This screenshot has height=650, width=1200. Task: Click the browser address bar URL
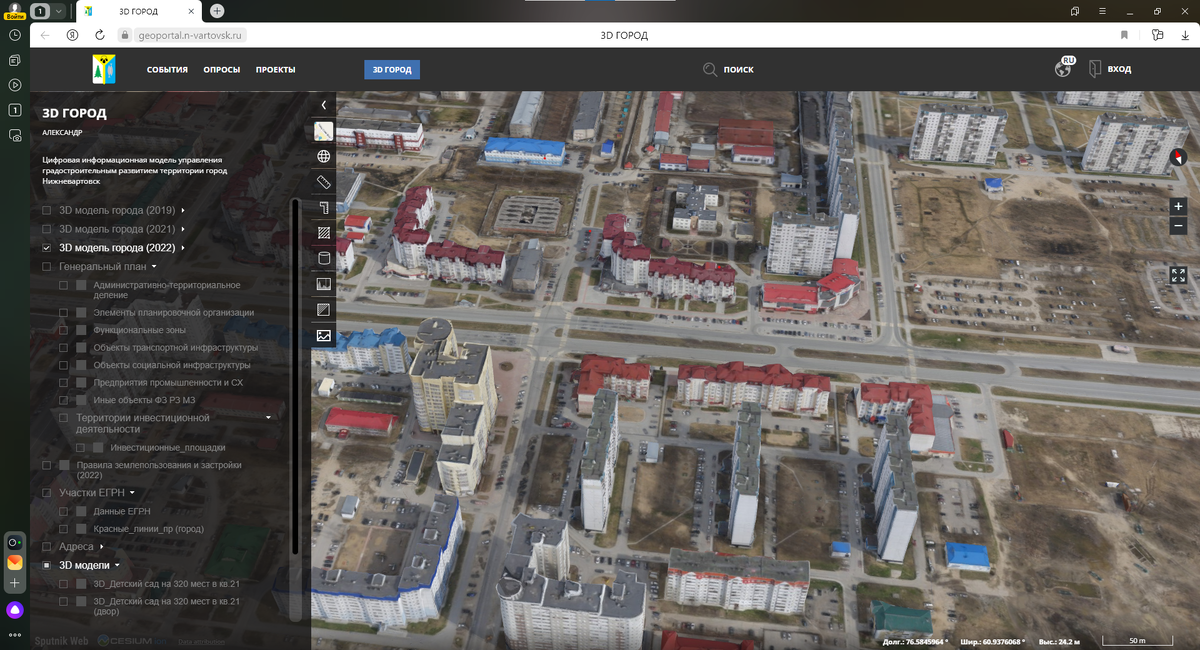point(192,35)
